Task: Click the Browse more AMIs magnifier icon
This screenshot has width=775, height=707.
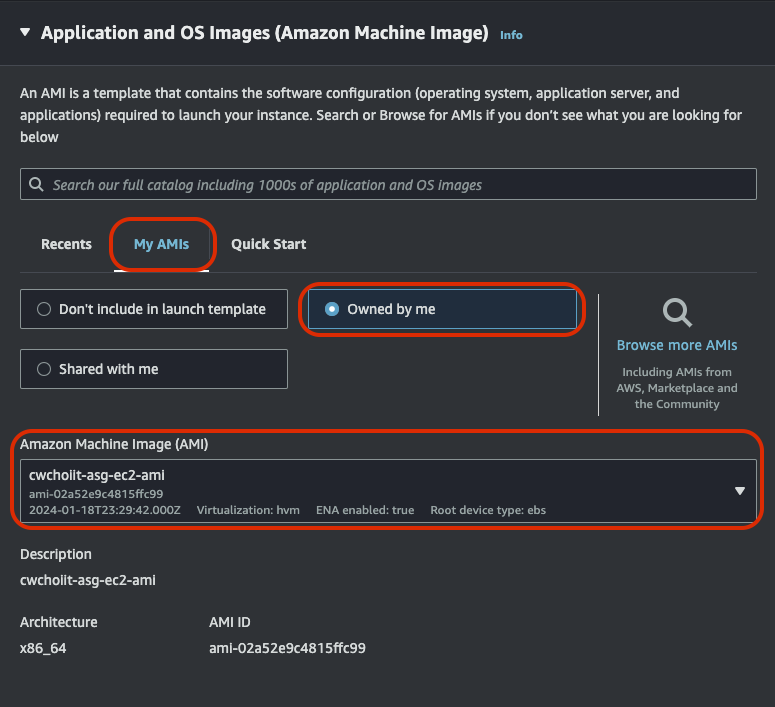Action: point(677,312)
